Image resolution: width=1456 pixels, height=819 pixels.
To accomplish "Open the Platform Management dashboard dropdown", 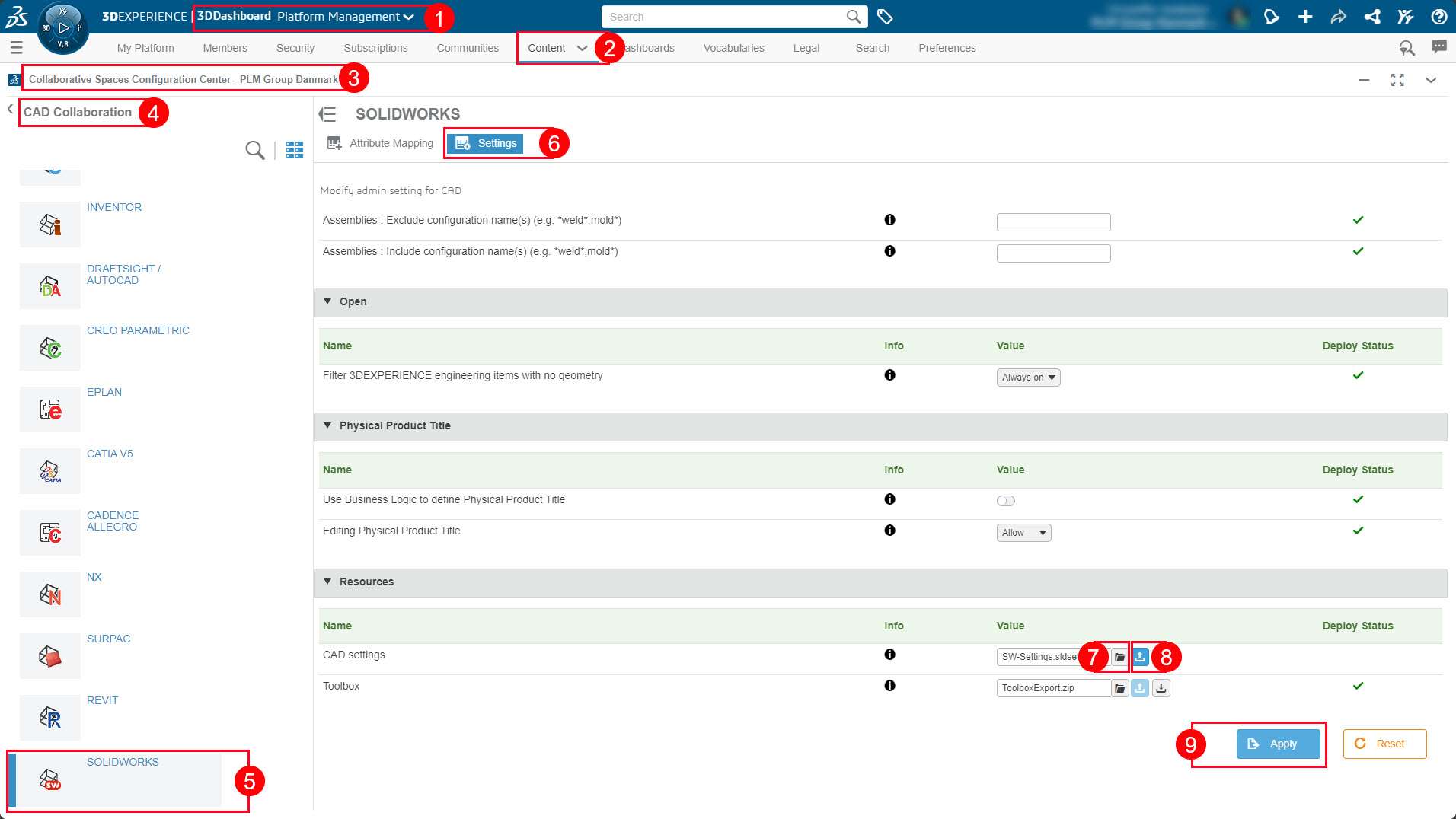I will (x=345, y=17).
